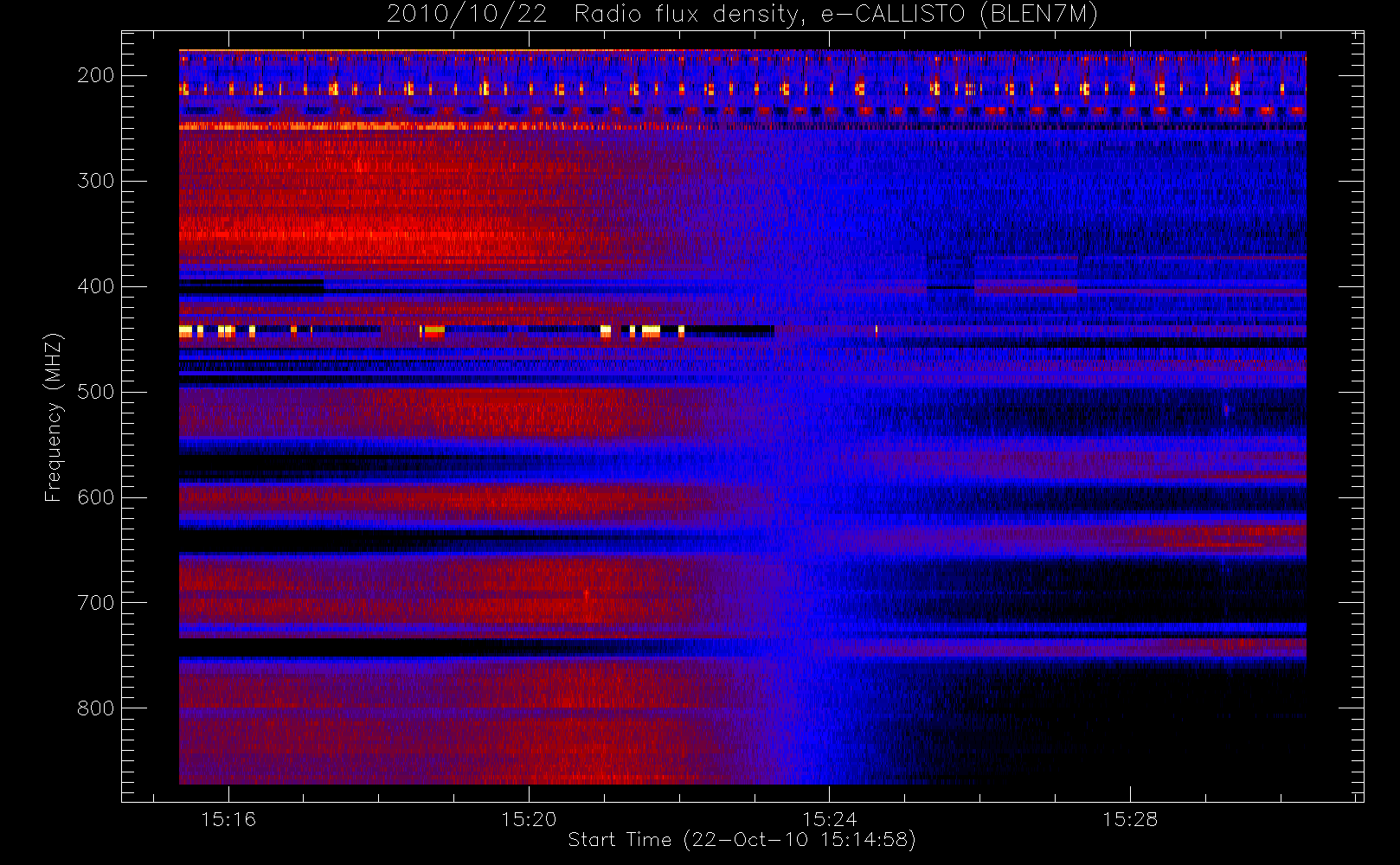Click the plot title 'Radio flux density, e-CALLISTO (BLEN7M)'
Screen dimensions: 1400x865
tap(836, 15)
